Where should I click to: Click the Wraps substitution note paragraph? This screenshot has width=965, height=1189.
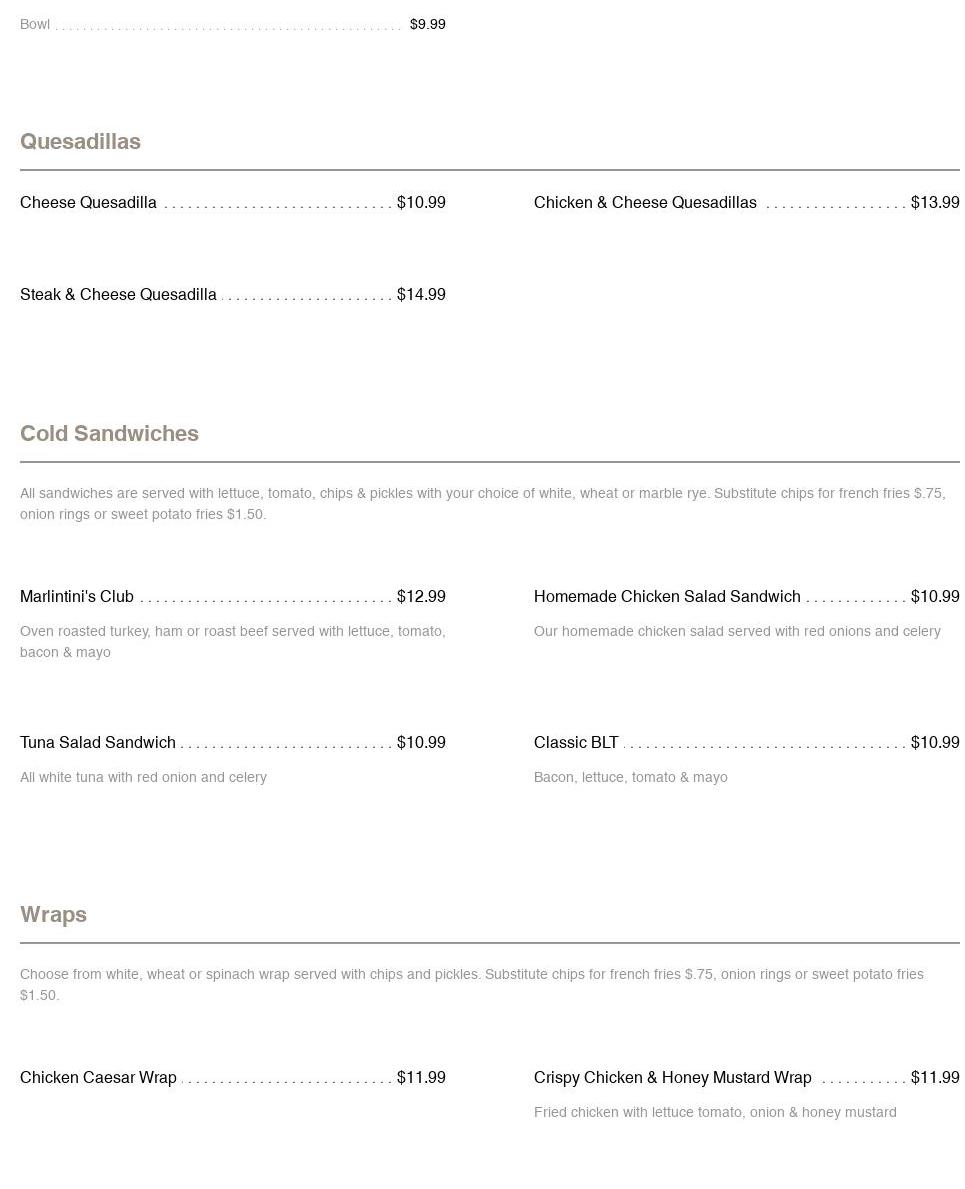(x=472, y=985)
